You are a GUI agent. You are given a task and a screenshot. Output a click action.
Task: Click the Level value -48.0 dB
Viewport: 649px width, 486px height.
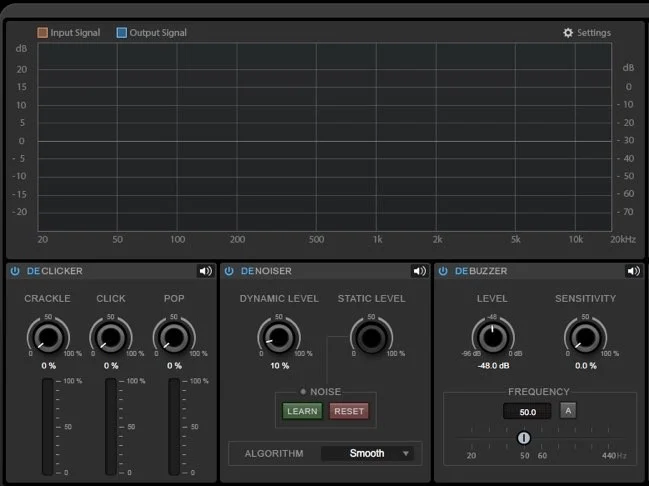pyautogui.click(x=493, y=366)
